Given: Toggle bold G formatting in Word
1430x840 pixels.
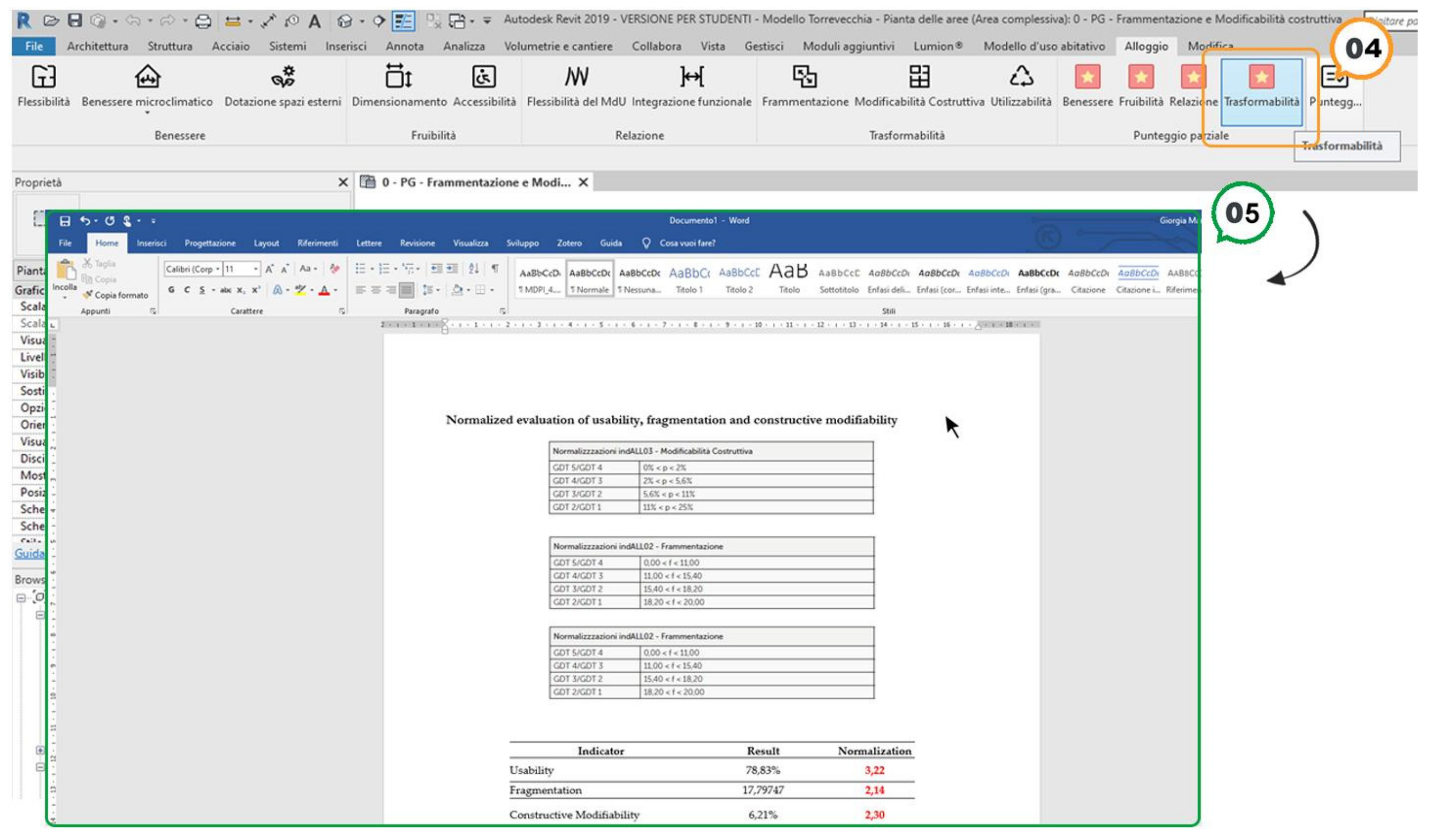Looking at the screenshot, I should pyautogui.click(x=171, y=290).
